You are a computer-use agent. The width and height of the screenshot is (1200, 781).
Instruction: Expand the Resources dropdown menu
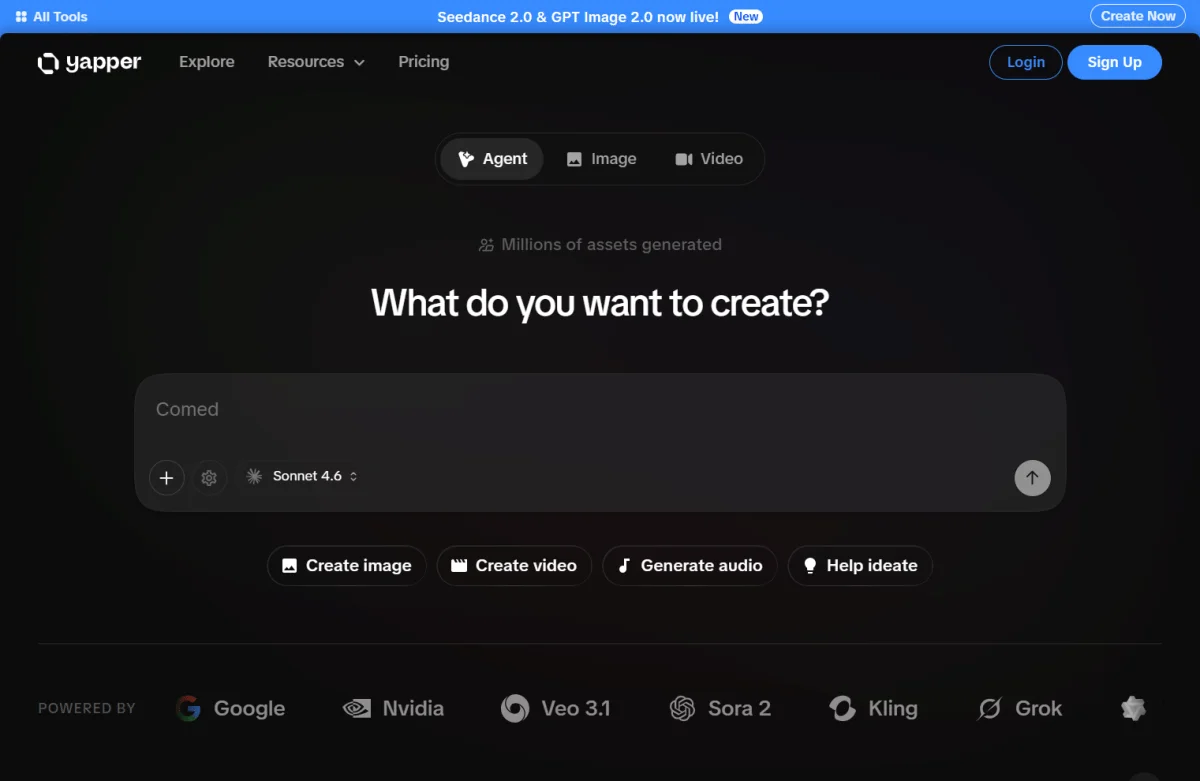[316, 62]
